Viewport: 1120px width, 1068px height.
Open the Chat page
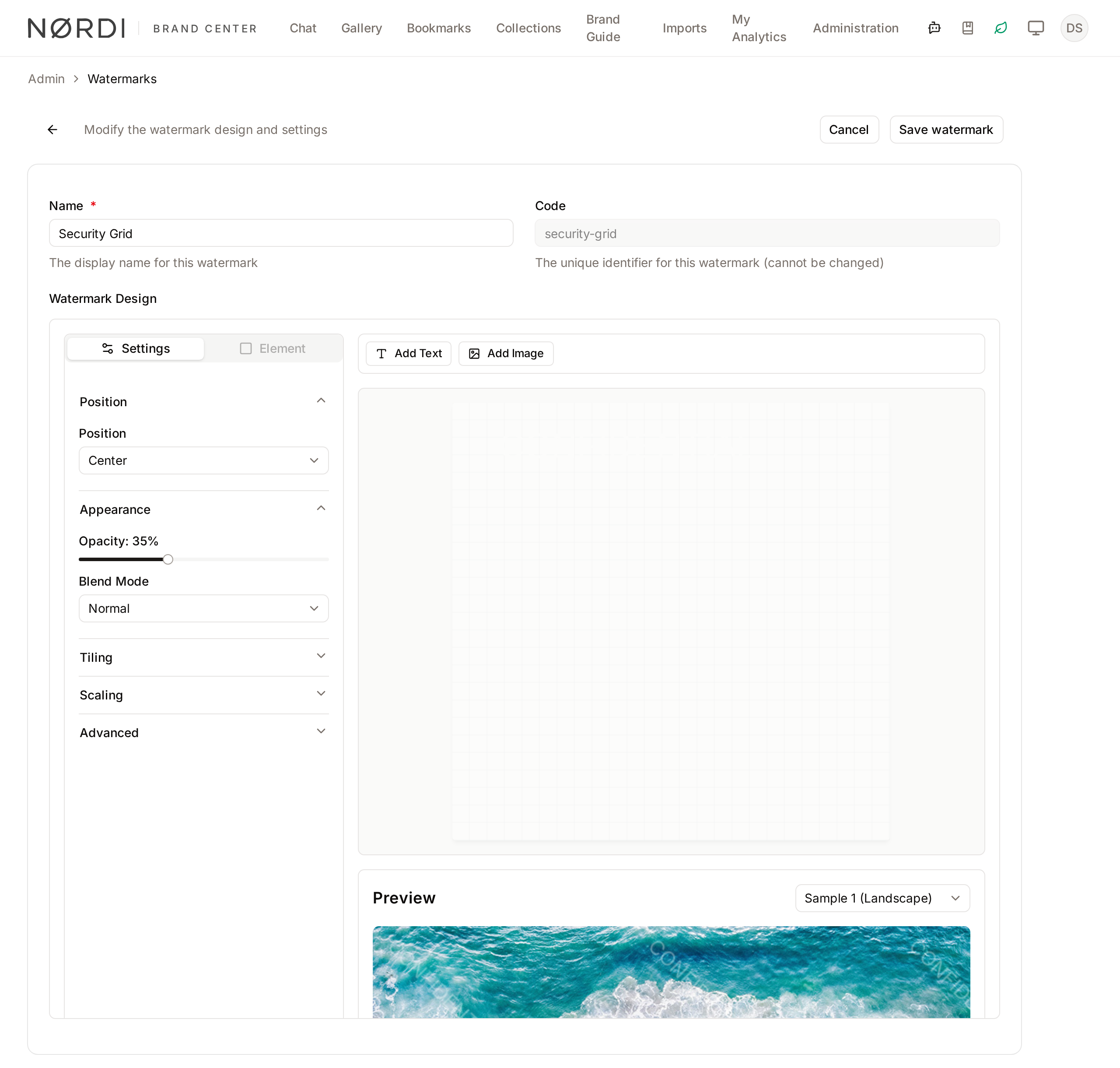303,28
